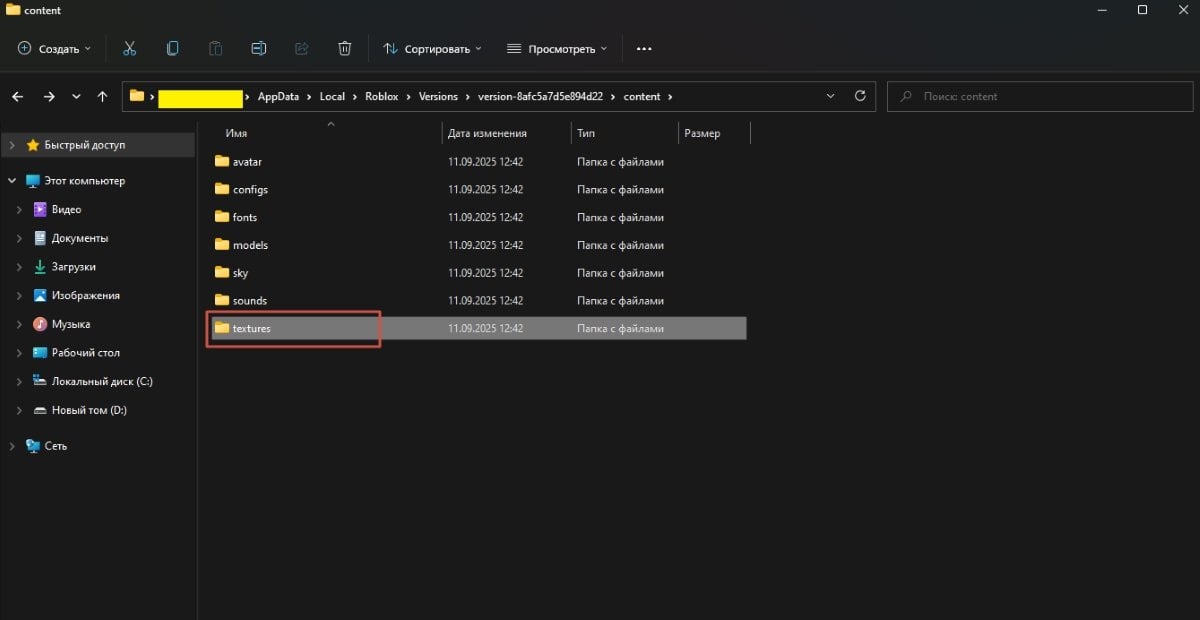The image size is (1200, 620).
Task: Click the date cell of sky row
Action: 486,272
